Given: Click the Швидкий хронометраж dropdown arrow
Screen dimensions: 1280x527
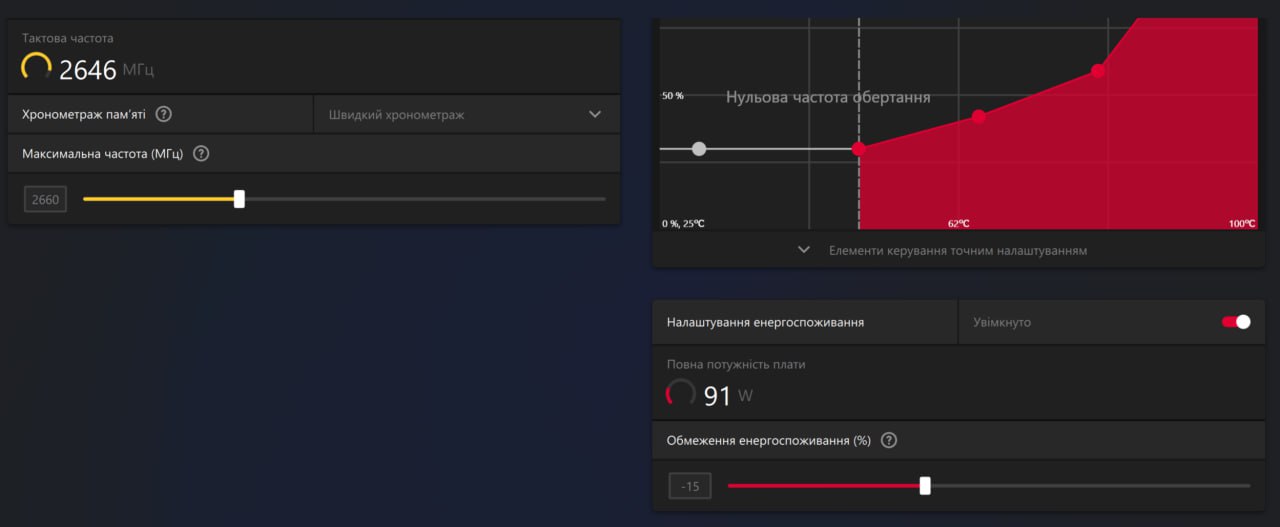Looking at the screenshot, I should (595, 114).
